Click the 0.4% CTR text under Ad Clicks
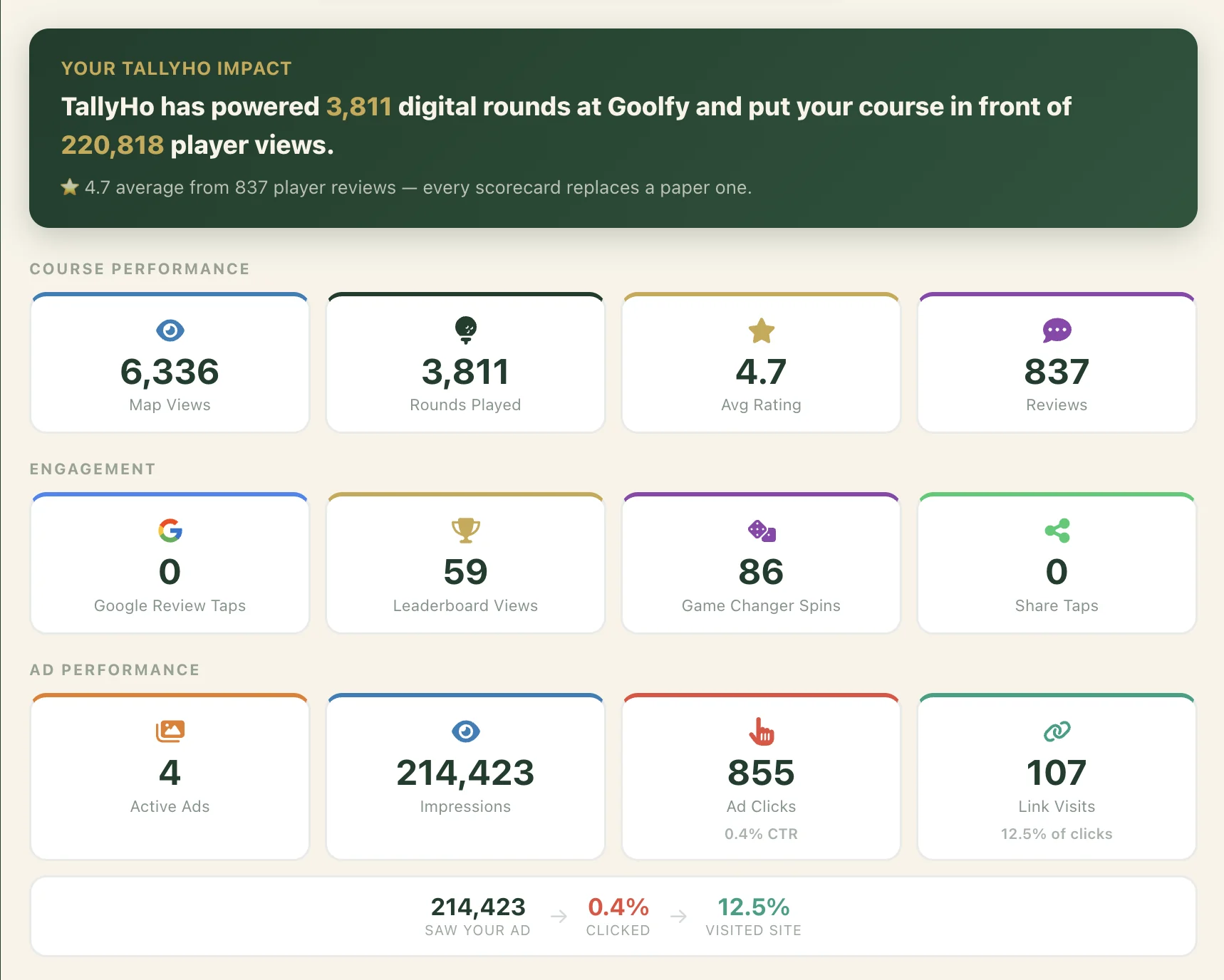Screen dimensions: 1224x980 click(761, 834)
